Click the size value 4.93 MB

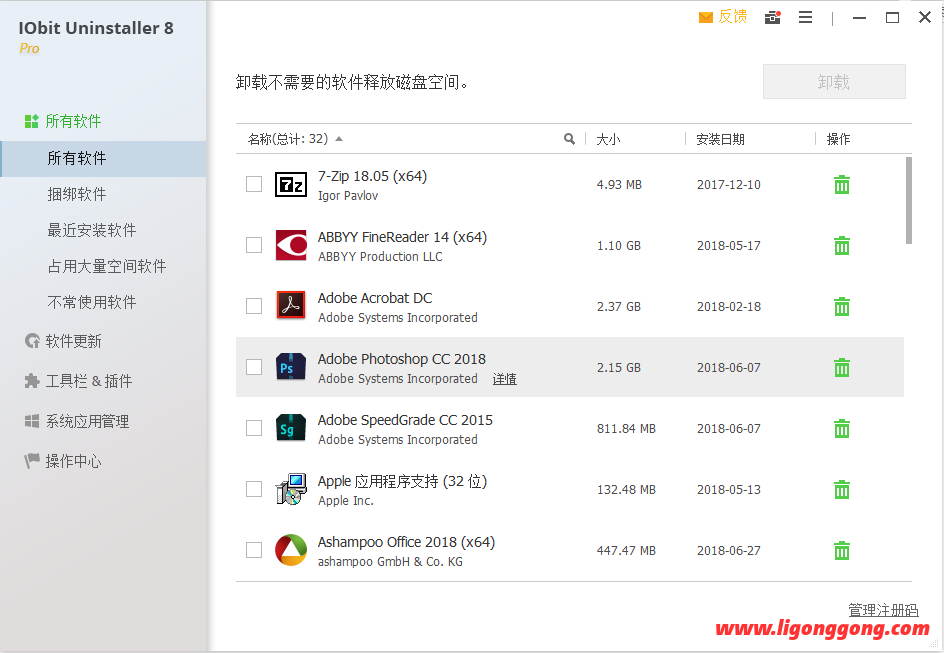[619, 185]
